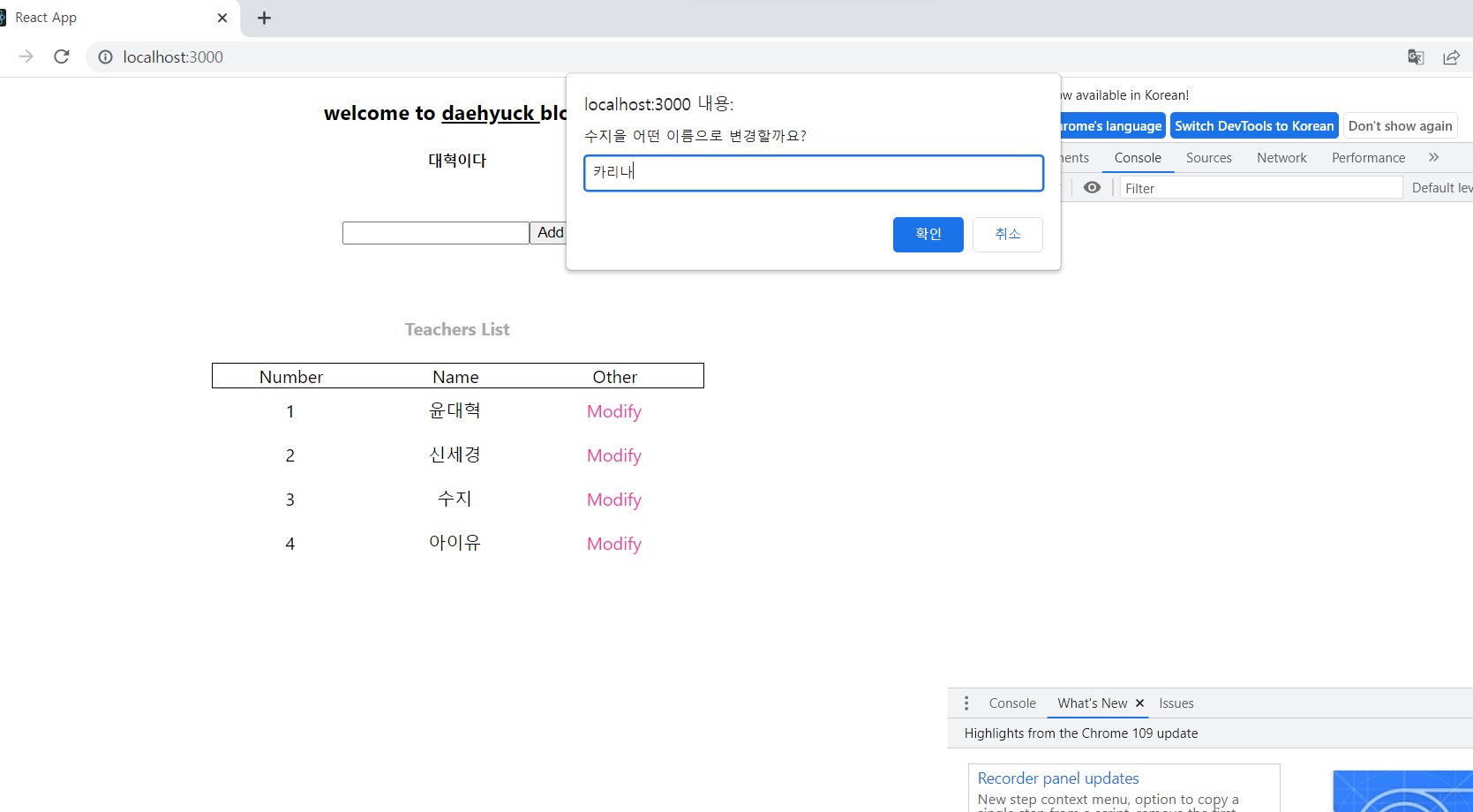Open the daehyuck link in heading
Viewport: 1473px width, 812px height.
pyautogui.click(x=488, y=113)
